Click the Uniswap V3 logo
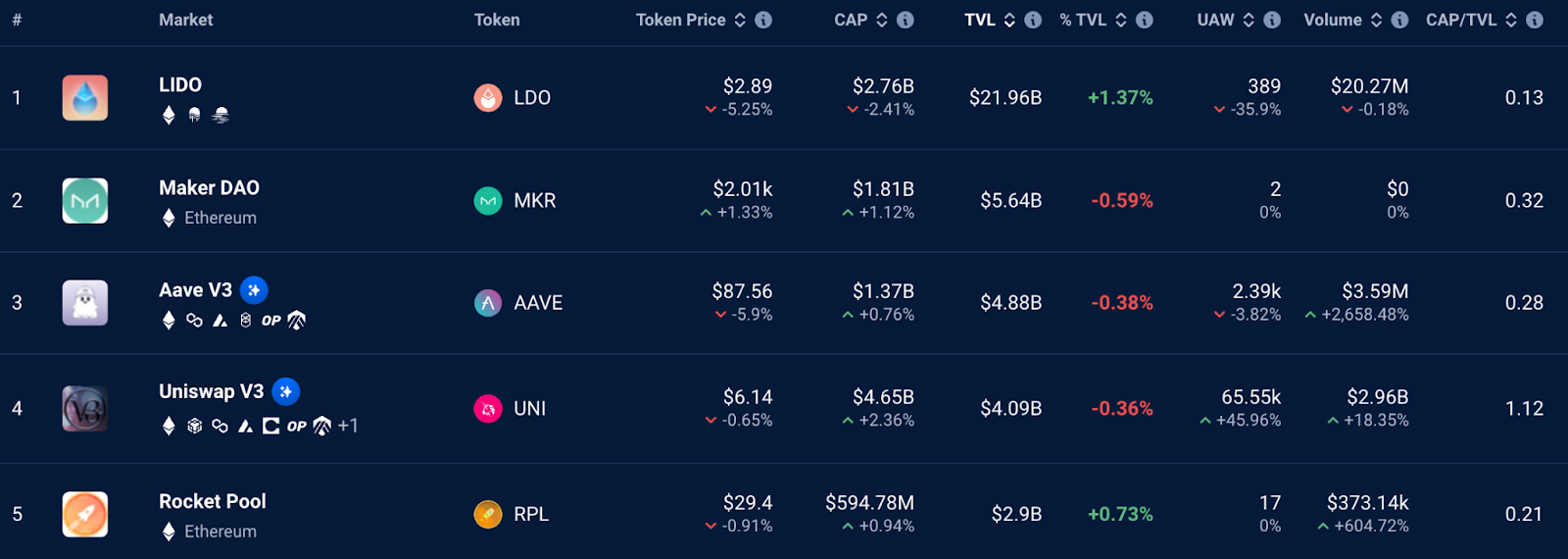The image size is (1568, 559). click(x=85, y=409)
